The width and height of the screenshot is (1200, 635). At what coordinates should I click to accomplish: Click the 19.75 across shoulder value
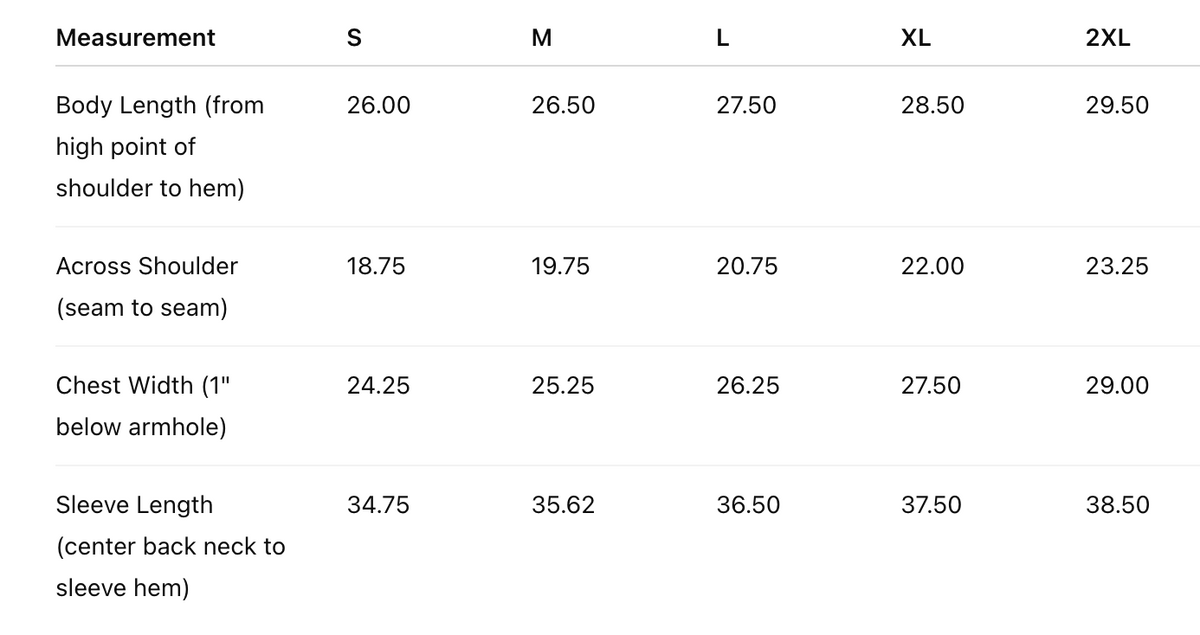coord(562,266)
